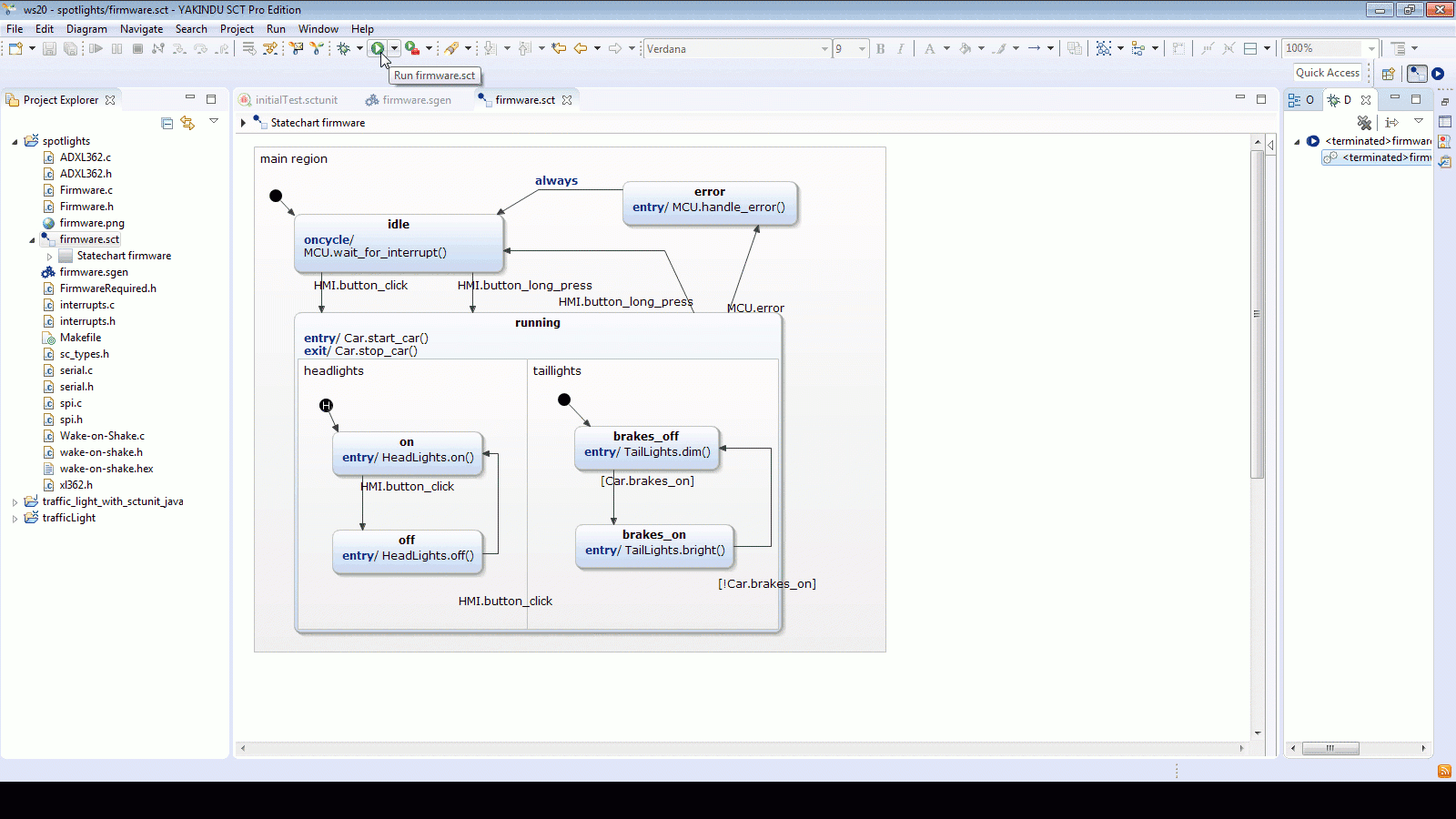Click Link with Editor in Project Explorer
This screenshot has height=819, width=1456.
coord(187,123)
